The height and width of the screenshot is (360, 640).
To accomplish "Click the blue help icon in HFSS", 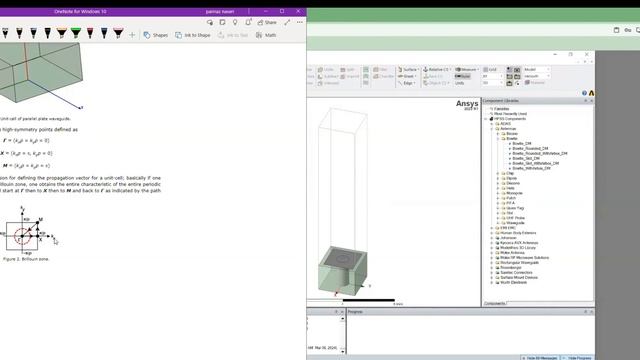I will click(584, 93).
